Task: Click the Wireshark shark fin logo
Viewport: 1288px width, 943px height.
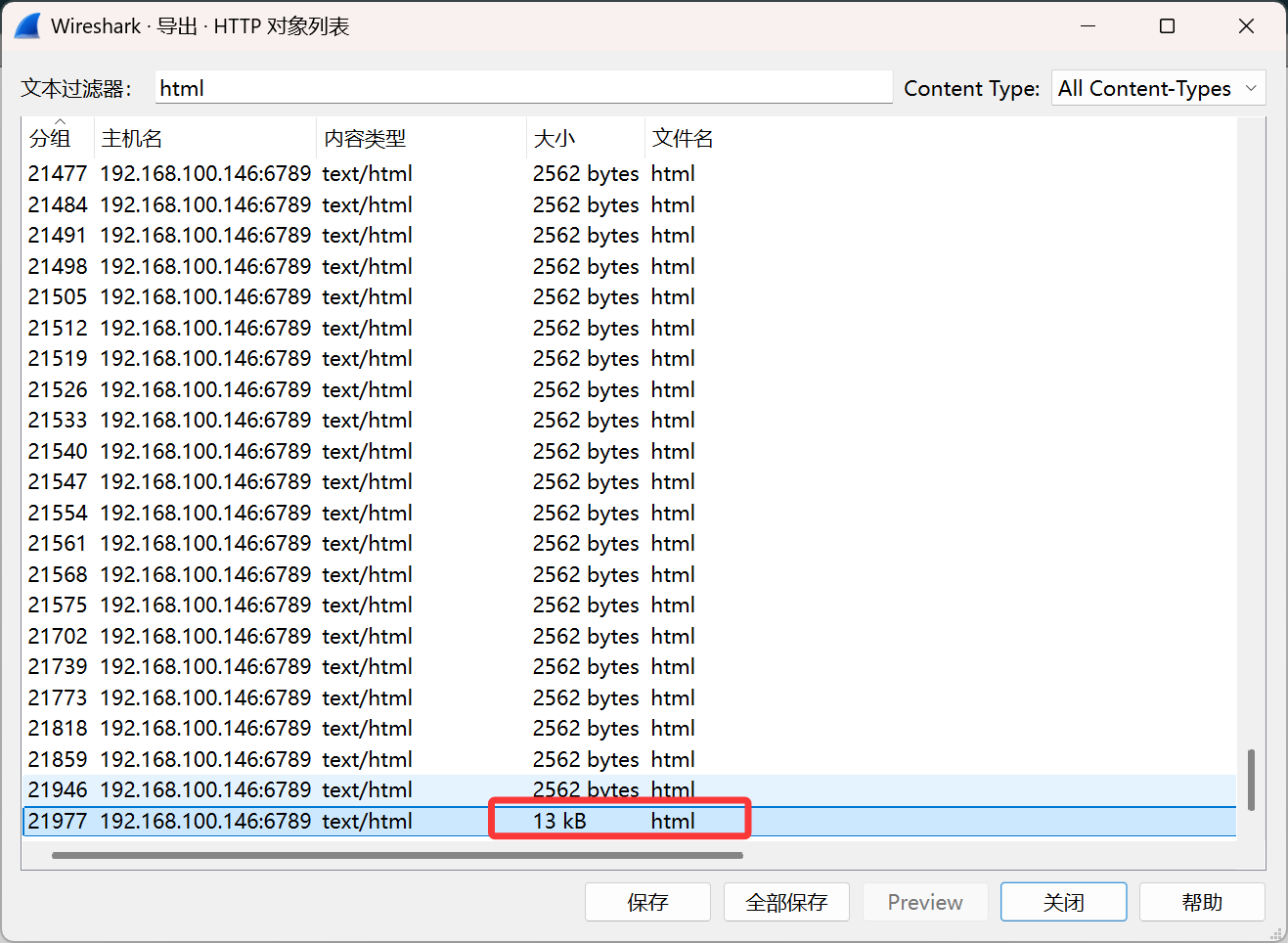Action: [27, 26]
